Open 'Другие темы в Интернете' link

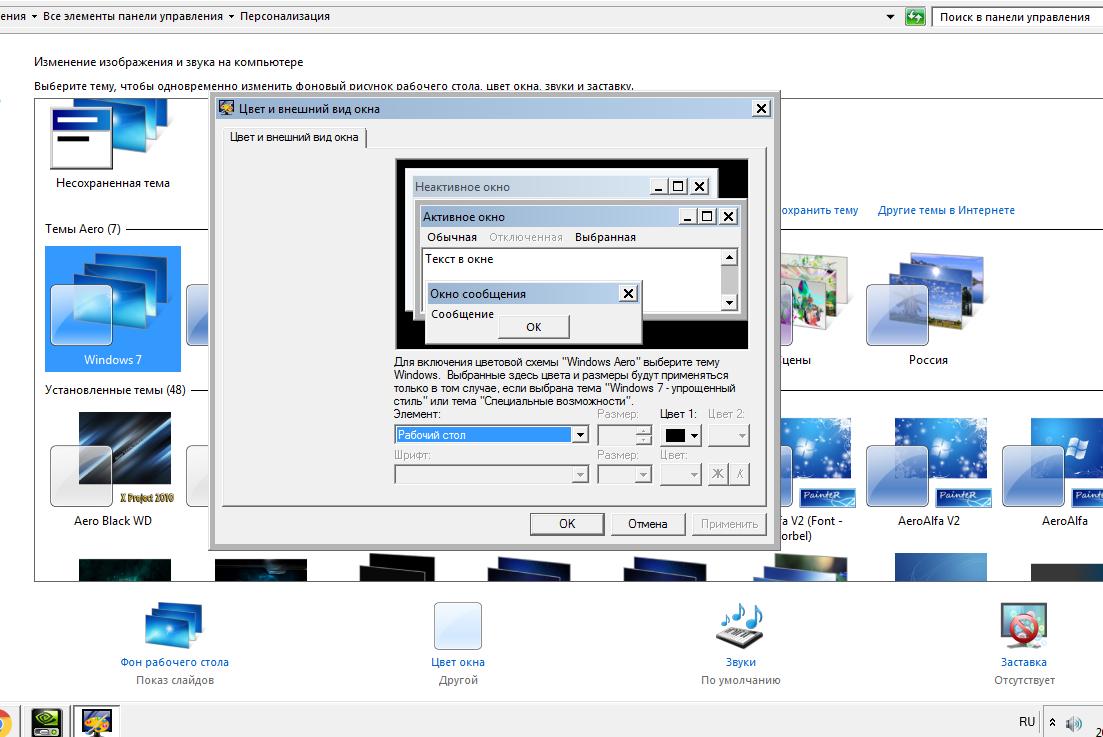tap(946, 210)
